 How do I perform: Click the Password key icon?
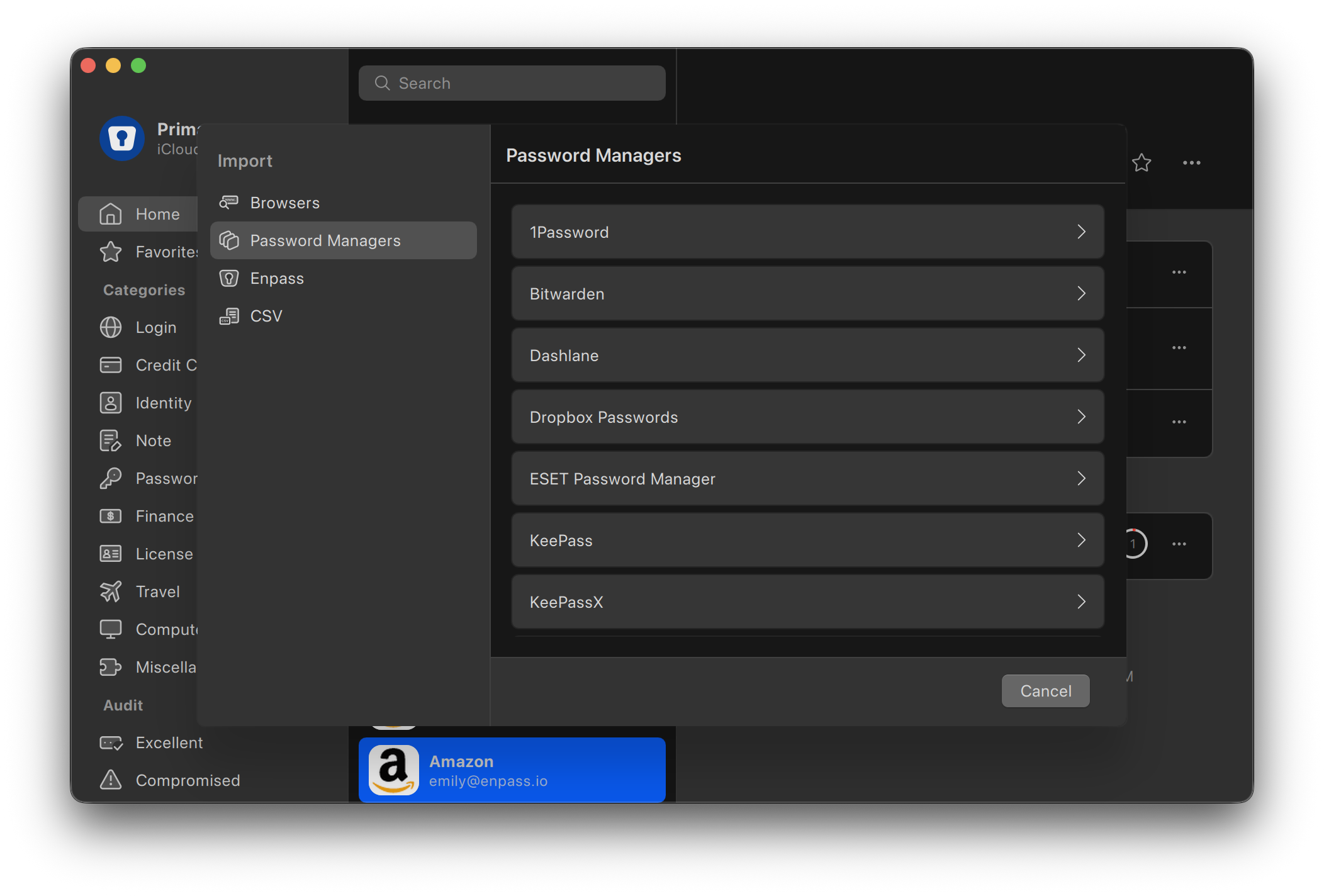111,478
